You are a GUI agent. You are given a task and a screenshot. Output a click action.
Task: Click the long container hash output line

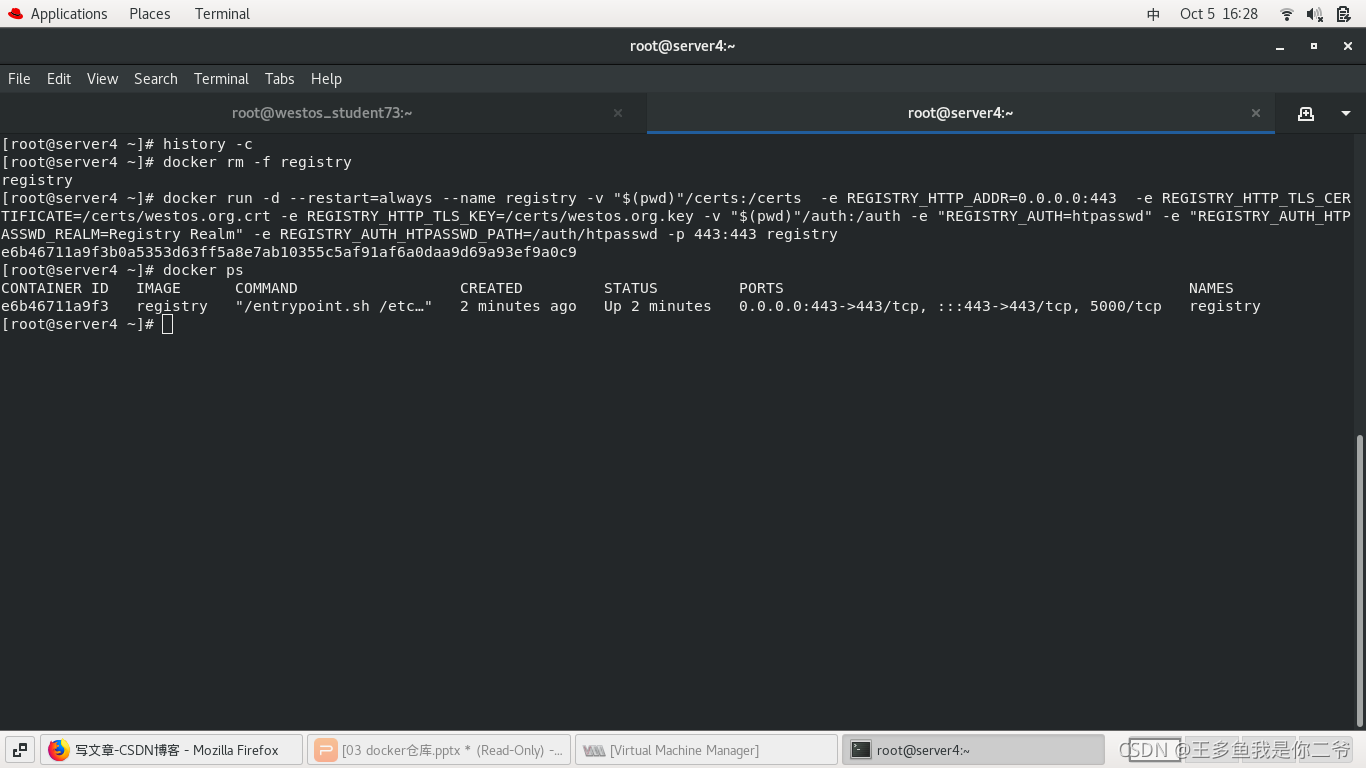289,252
